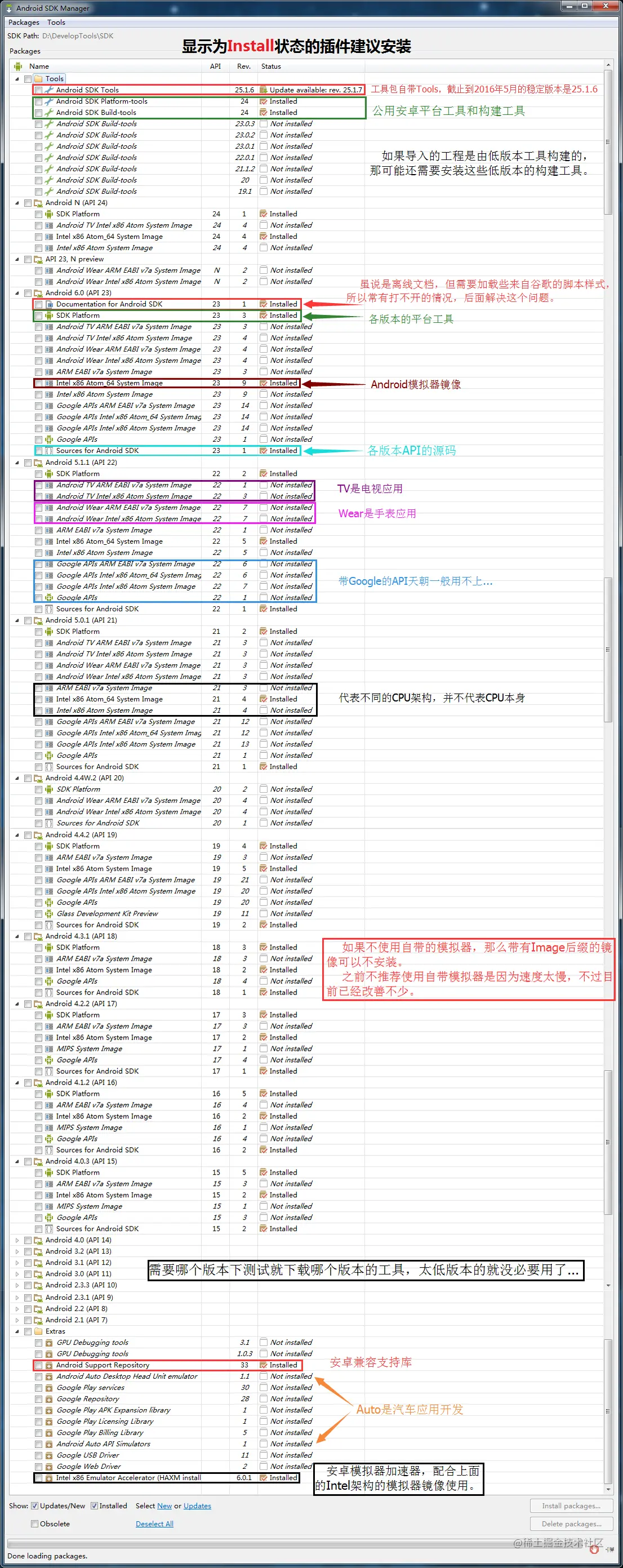Click Android SDK Build-tools rev 24 icon
Screen dimensions: 623x1568
49,113
